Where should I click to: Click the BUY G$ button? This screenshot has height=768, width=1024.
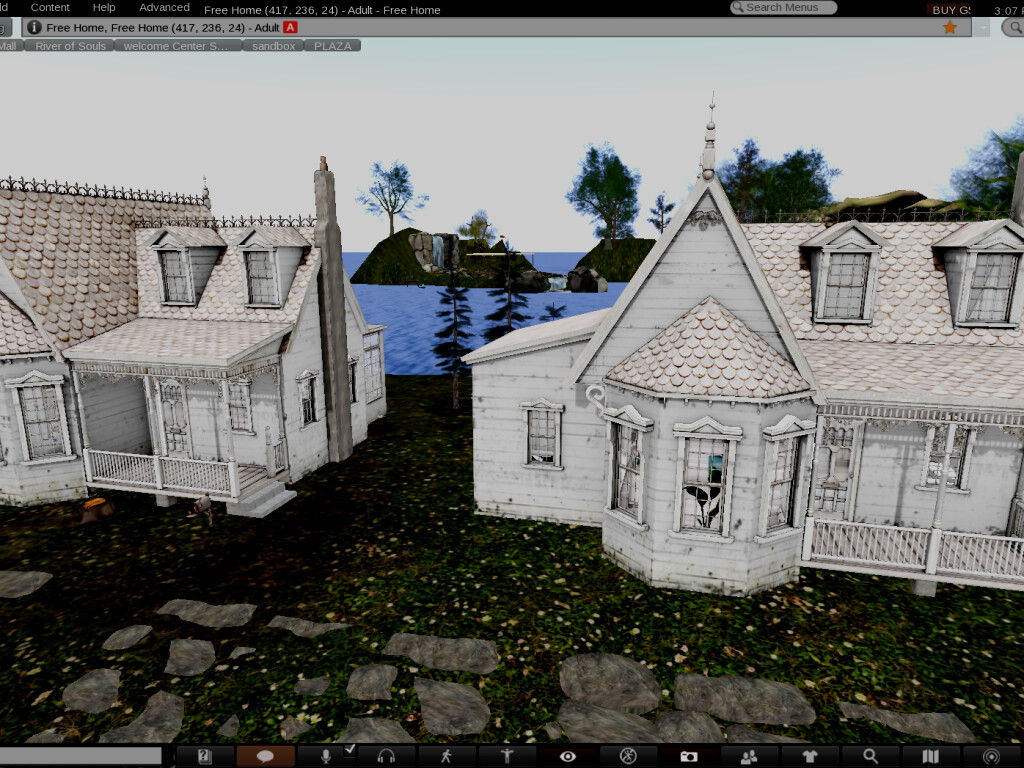pyautogui.click(x=951, y=9)
